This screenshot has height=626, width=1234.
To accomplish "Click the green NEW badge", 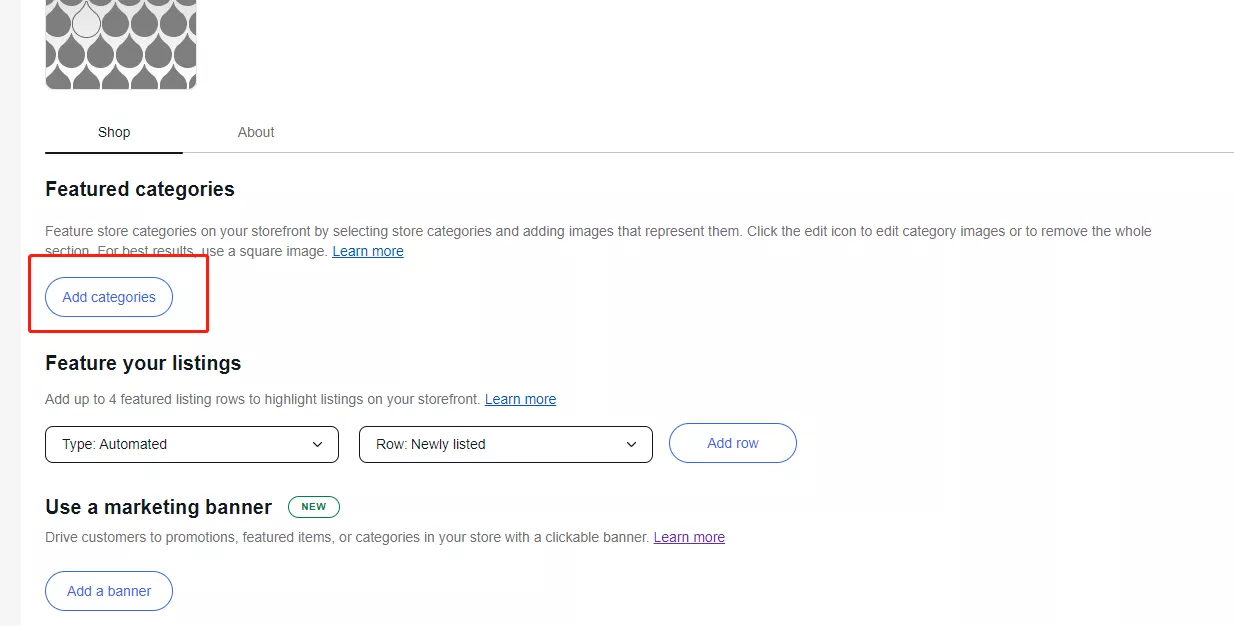I will pyautogui.click(x=314, y=507).
